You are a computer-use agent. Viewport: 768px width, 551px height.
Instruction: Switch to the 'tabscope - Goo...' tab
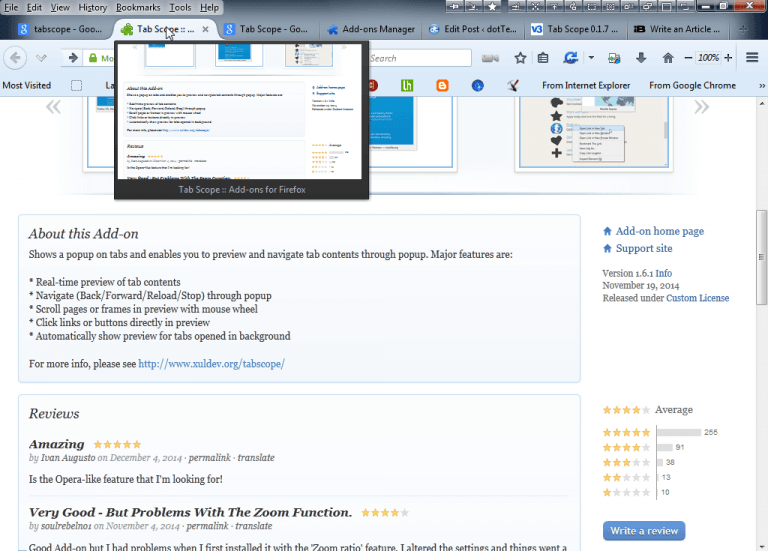pos(60,29)
